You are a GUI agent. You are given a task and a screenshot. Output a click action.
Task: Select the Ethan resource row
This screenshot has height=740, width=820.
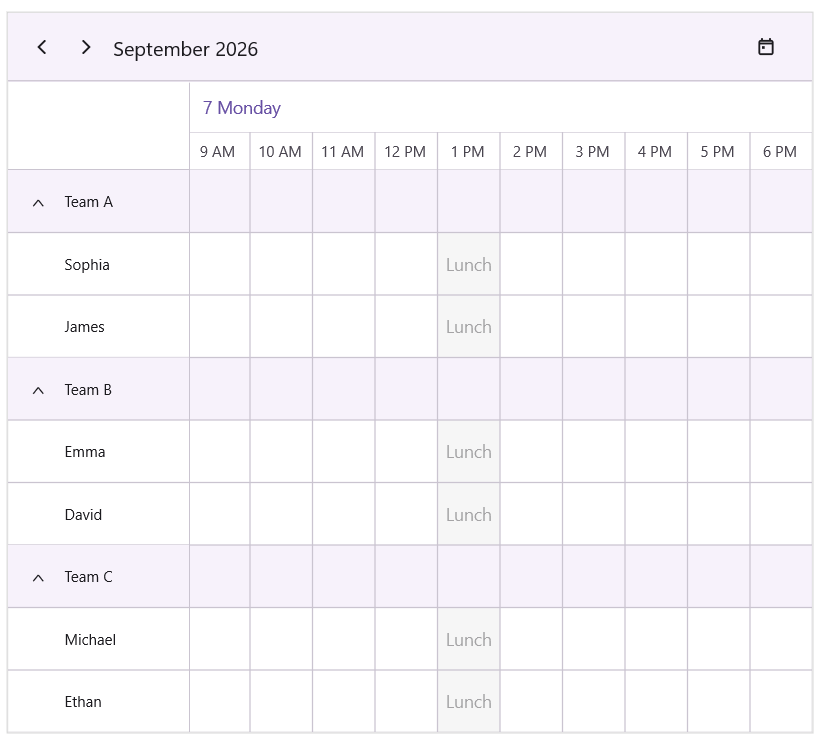pyautogui.click(x=98, y=701)
